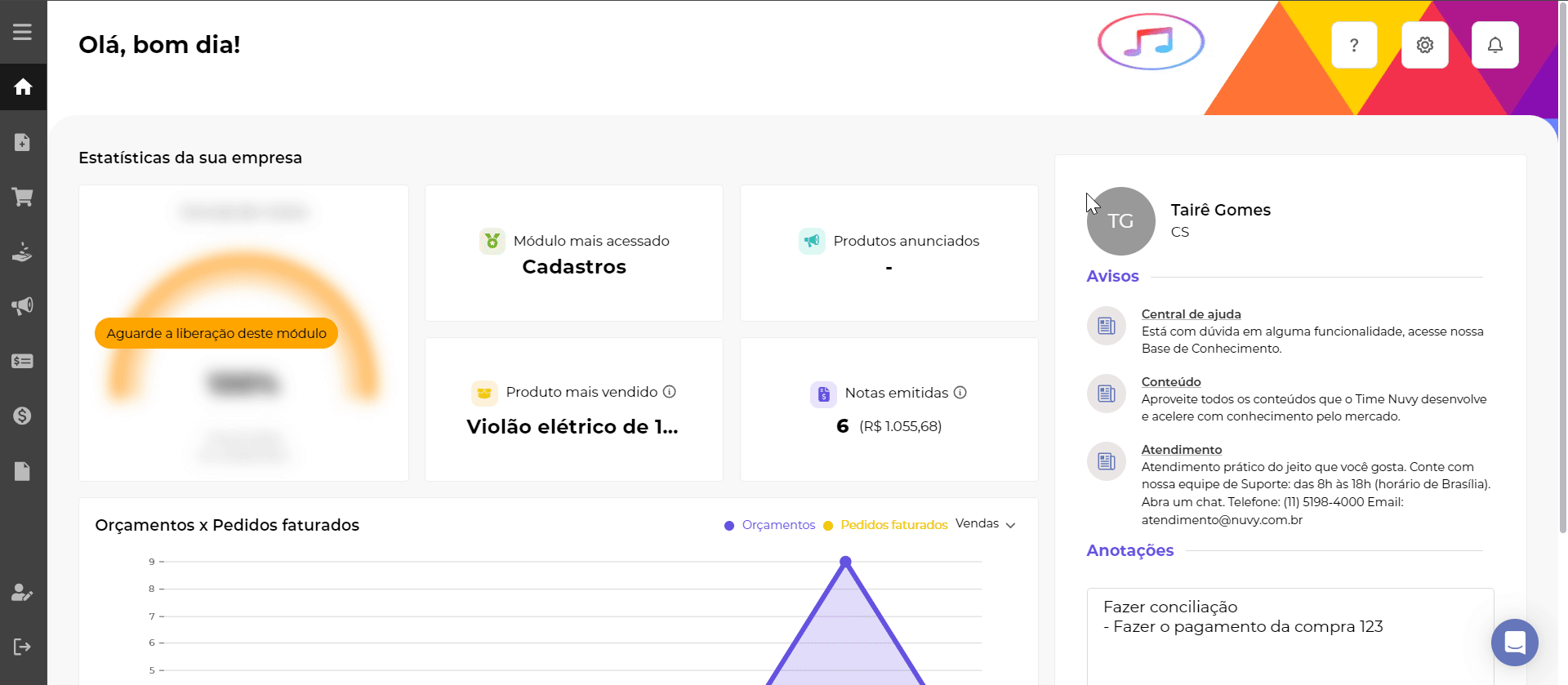Open the Central de ajuda link
Image resolution: width=1568 pixels, height=685 pixels.
1191,314
